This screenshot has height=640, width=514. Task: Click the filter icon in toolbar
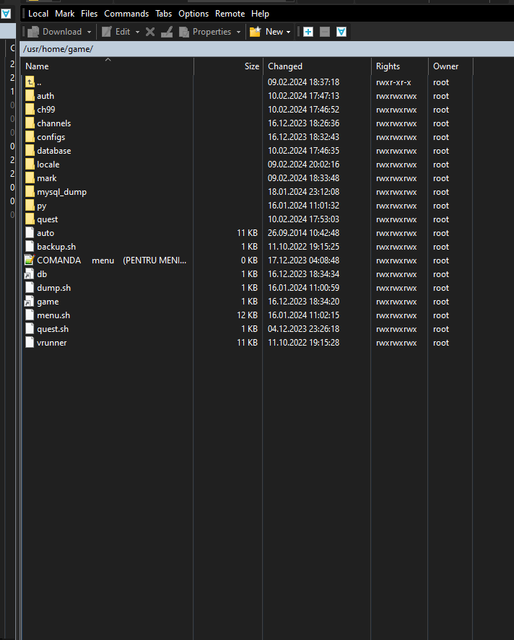coord(341,32)
